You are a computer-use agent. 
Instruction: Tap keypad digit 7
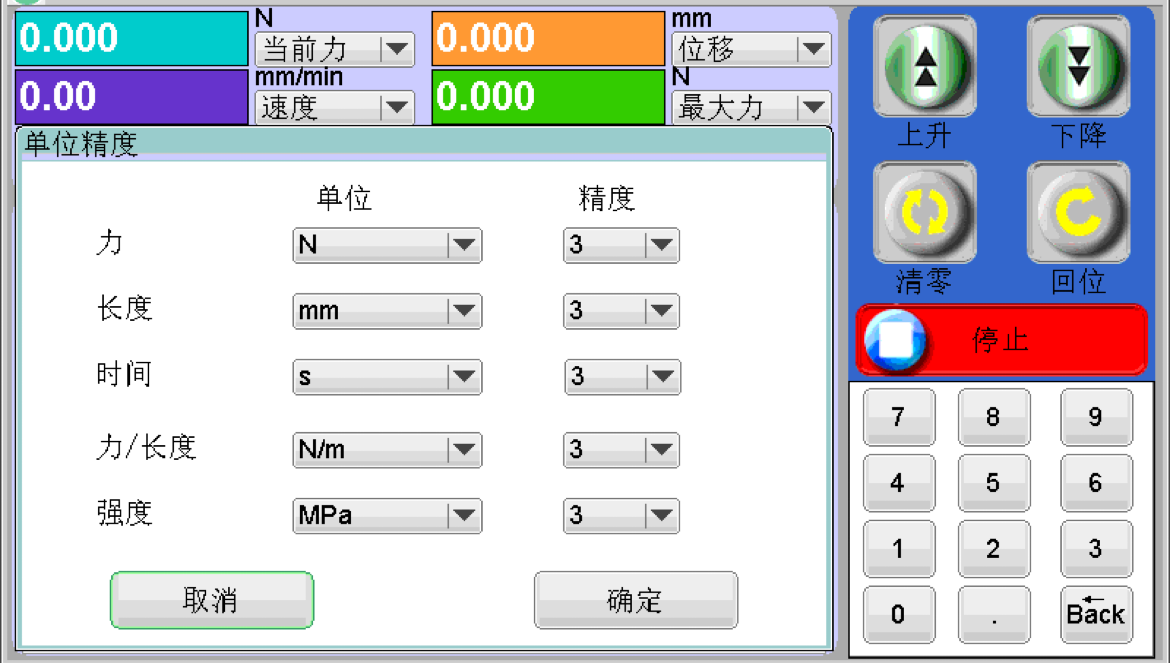point(898,417)
